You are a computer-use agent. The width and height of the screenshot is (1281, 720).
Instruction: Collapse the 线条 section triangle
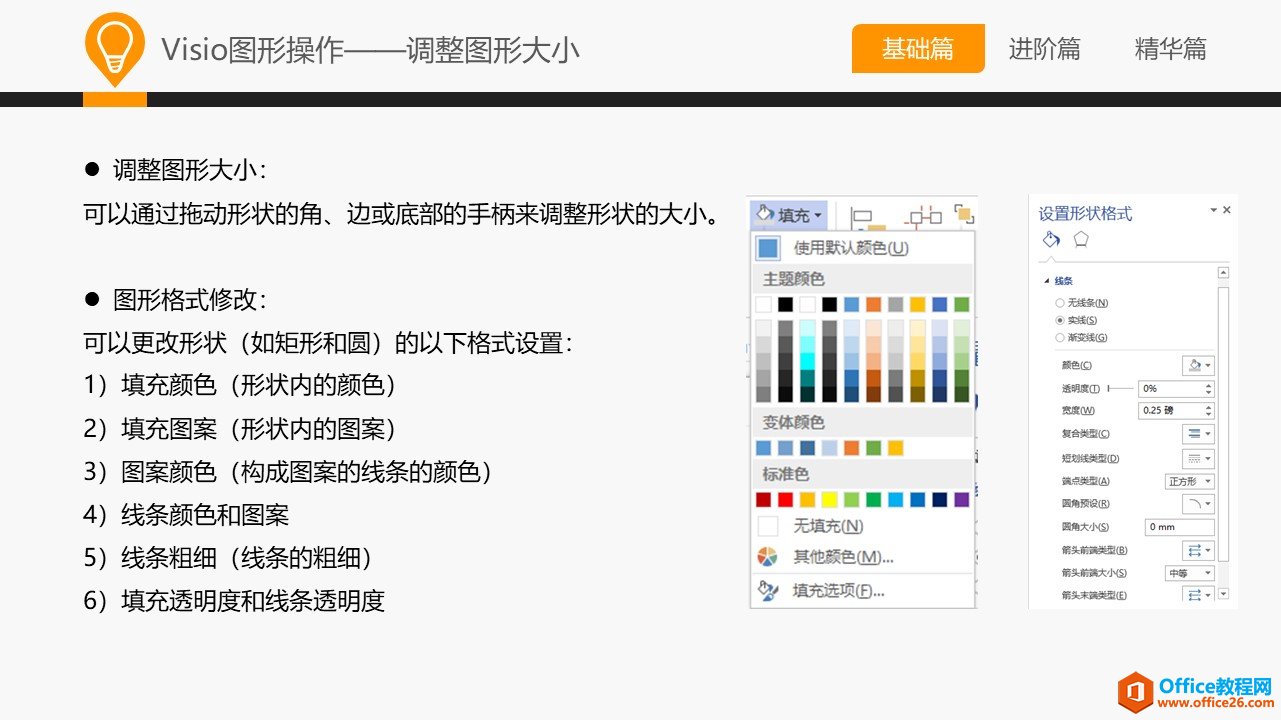pyautogui.click(x=1047, y=282)
